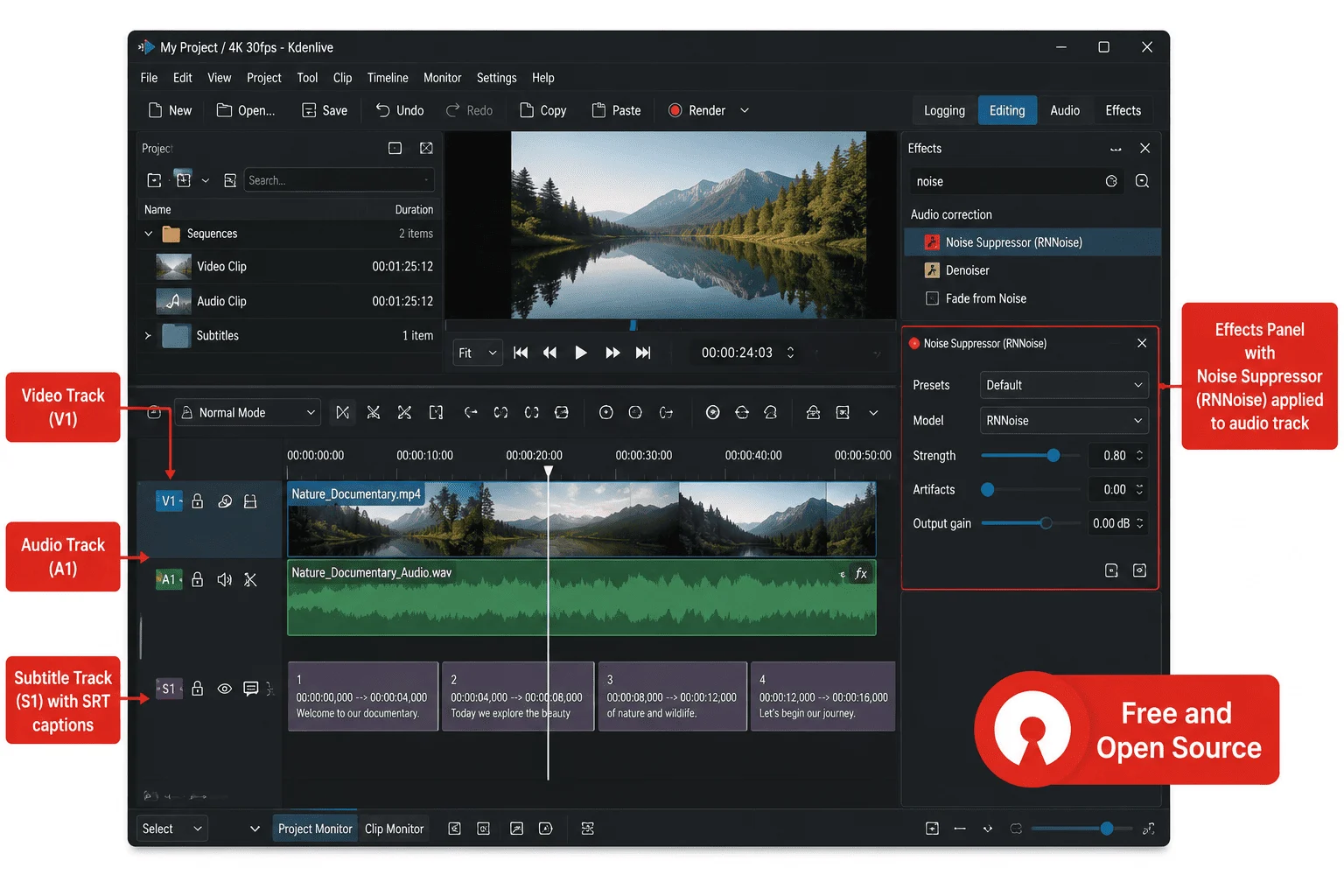This screenshot has height=896, width=1344.
Task: Open the Render button dropdown arrow
Action: point(745,110)
